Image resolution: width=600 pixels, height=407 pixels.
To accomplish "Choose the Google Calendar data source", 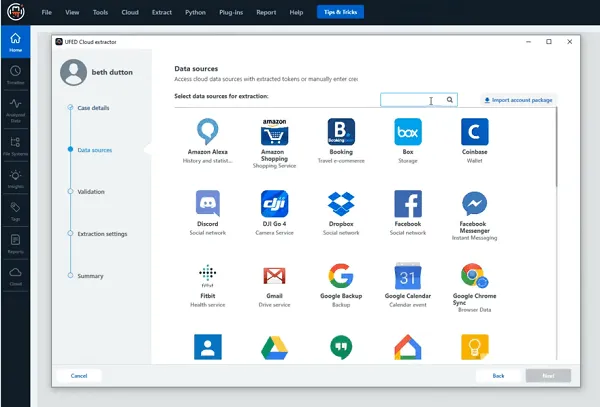I will pos(408,275).
